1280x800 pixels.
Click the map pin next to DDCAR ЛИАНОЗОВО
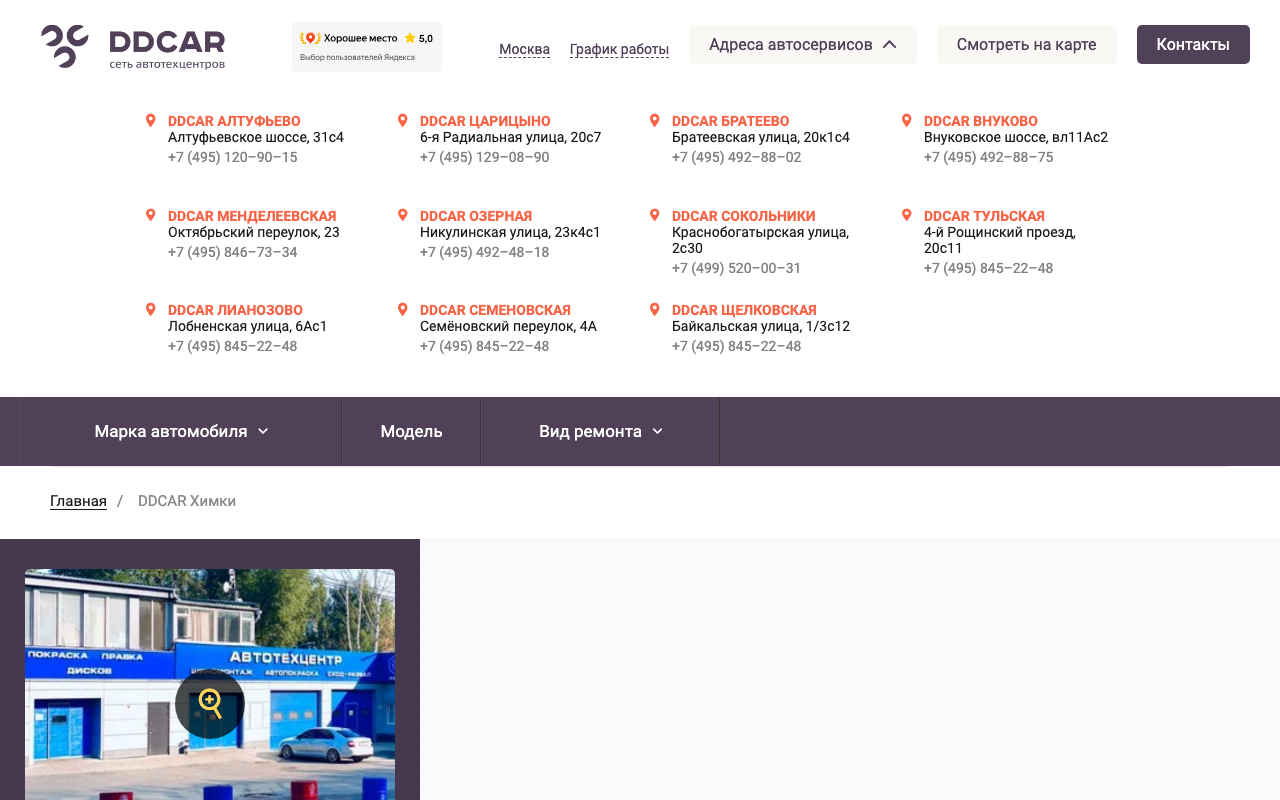(151, 310)
